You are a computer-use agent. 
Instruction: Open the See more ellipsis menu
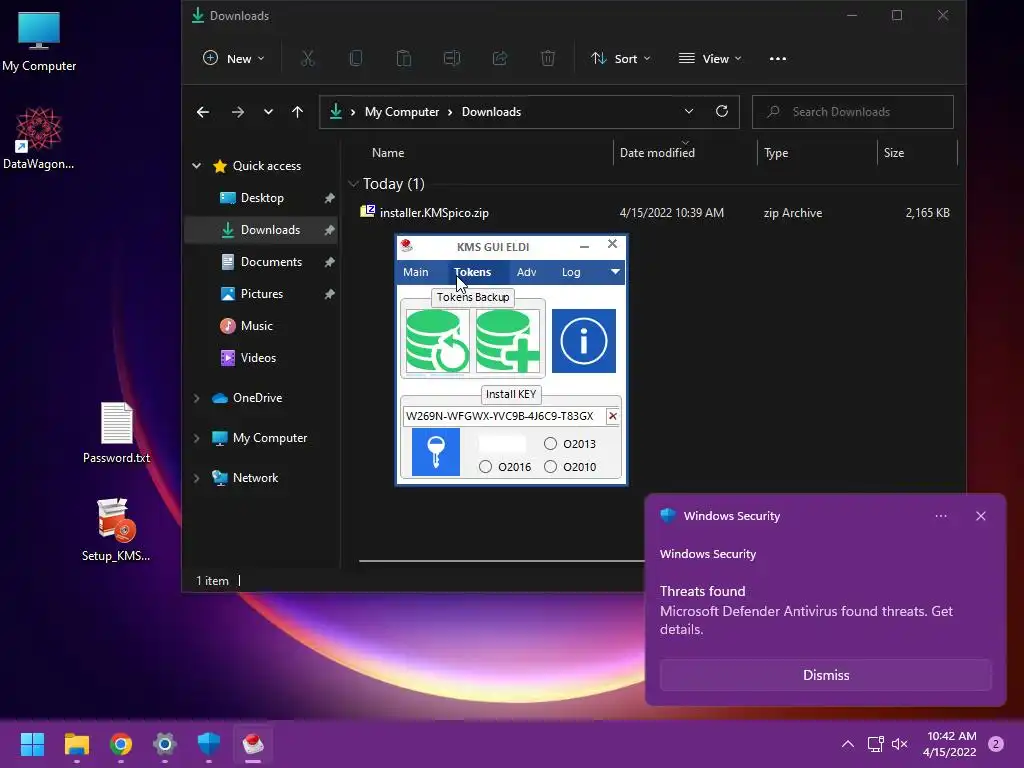point(777,59)
